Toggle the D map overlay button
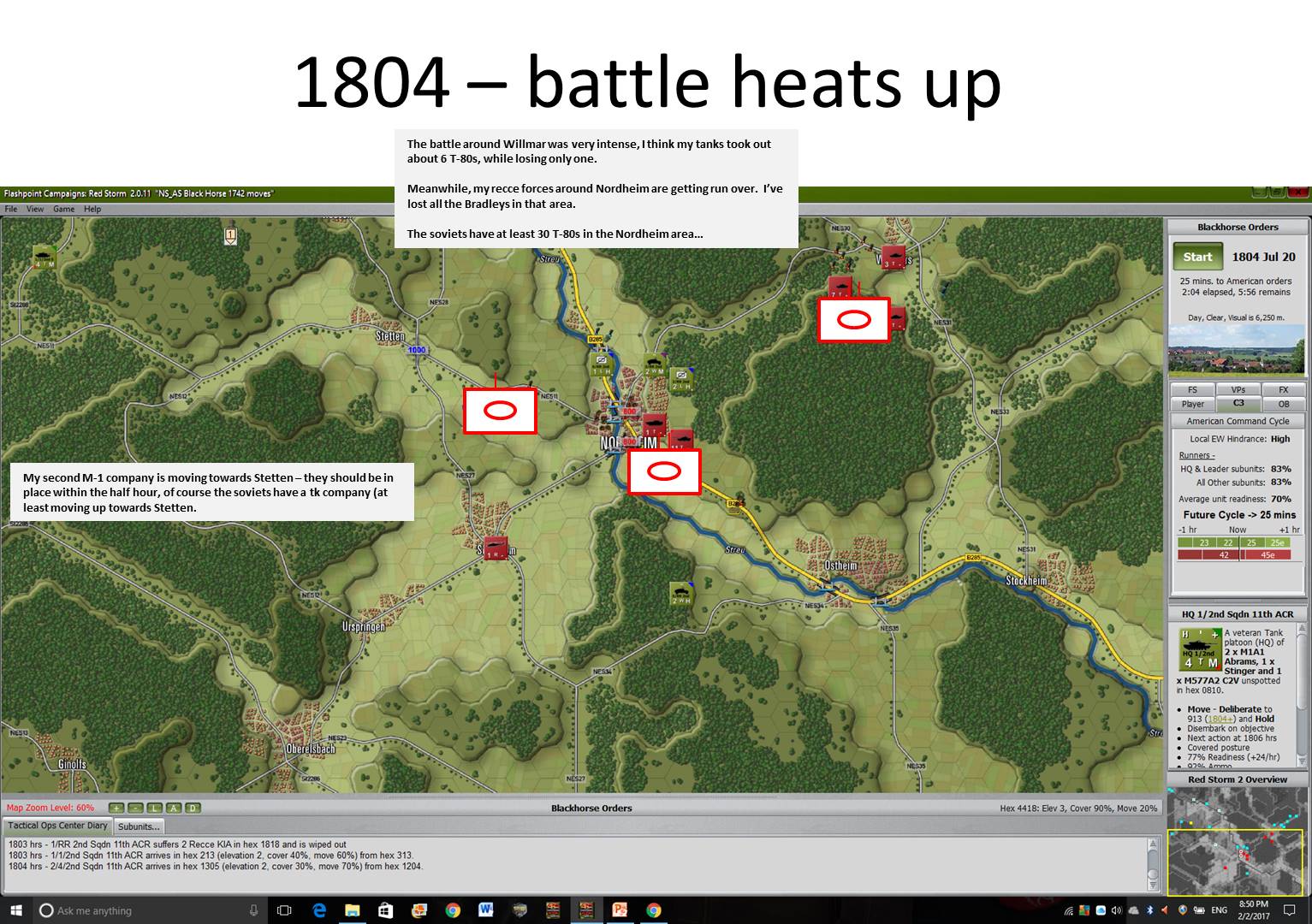This screenshot has height=924, width=1312. coord(193,808)
